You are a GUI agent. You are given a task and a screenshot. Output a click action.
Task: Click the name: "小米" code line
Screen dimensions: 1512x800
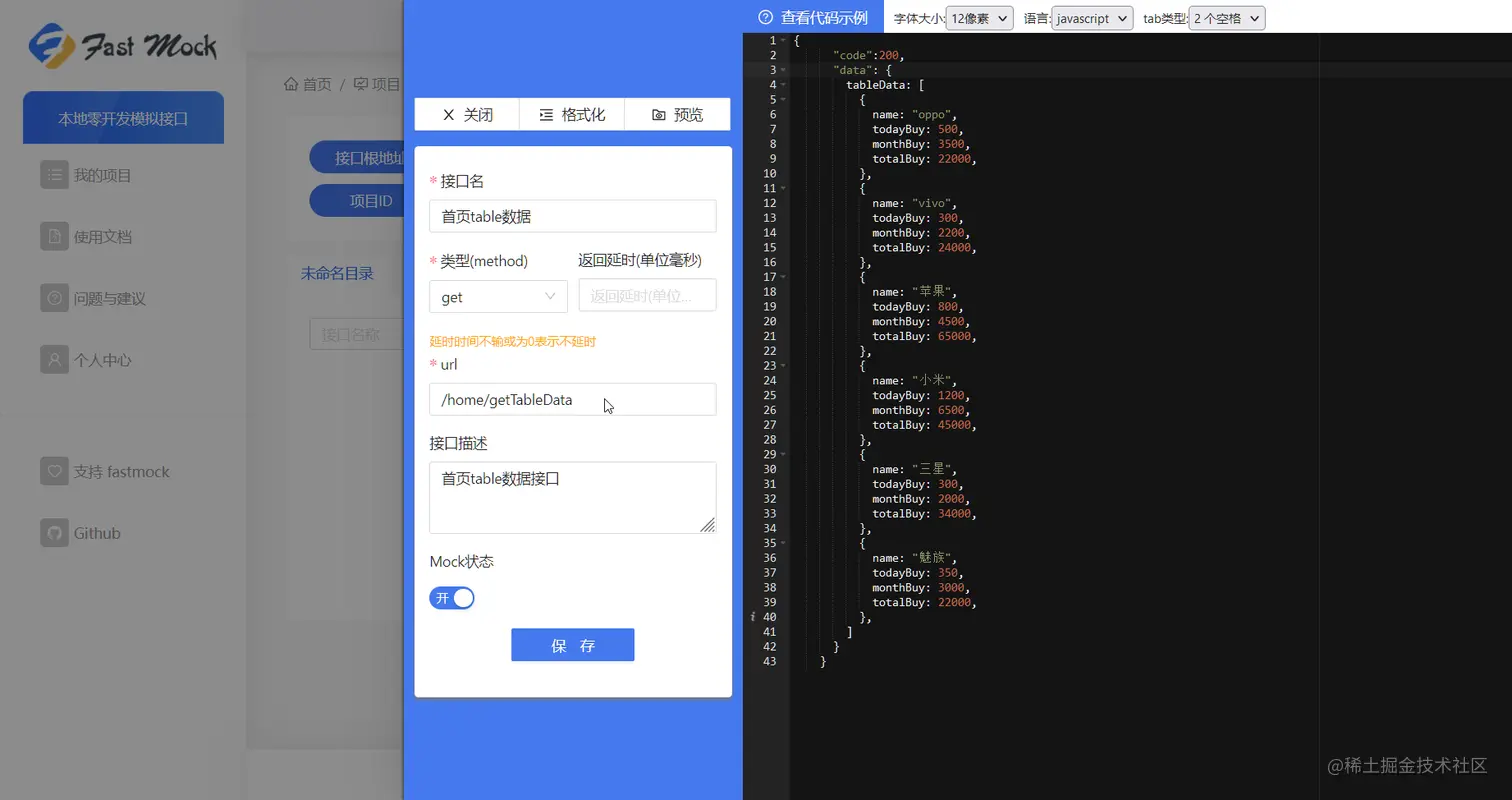(x=915, y=380)
